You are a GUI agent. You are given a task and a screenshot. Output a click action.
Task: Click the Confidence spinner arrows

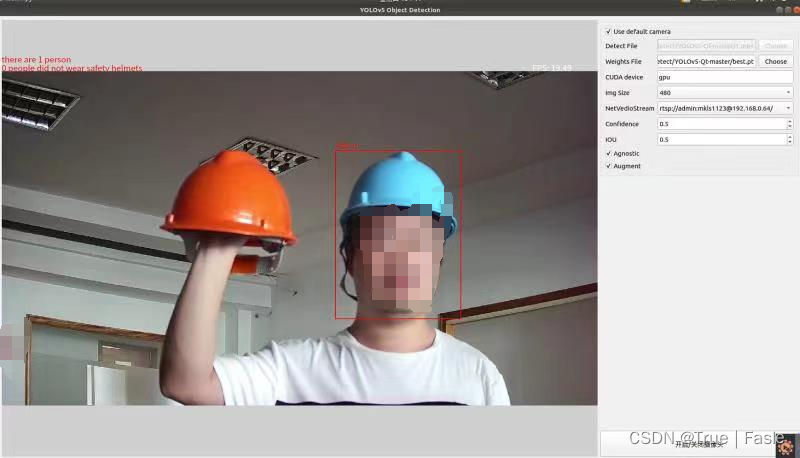coord(790,124)
